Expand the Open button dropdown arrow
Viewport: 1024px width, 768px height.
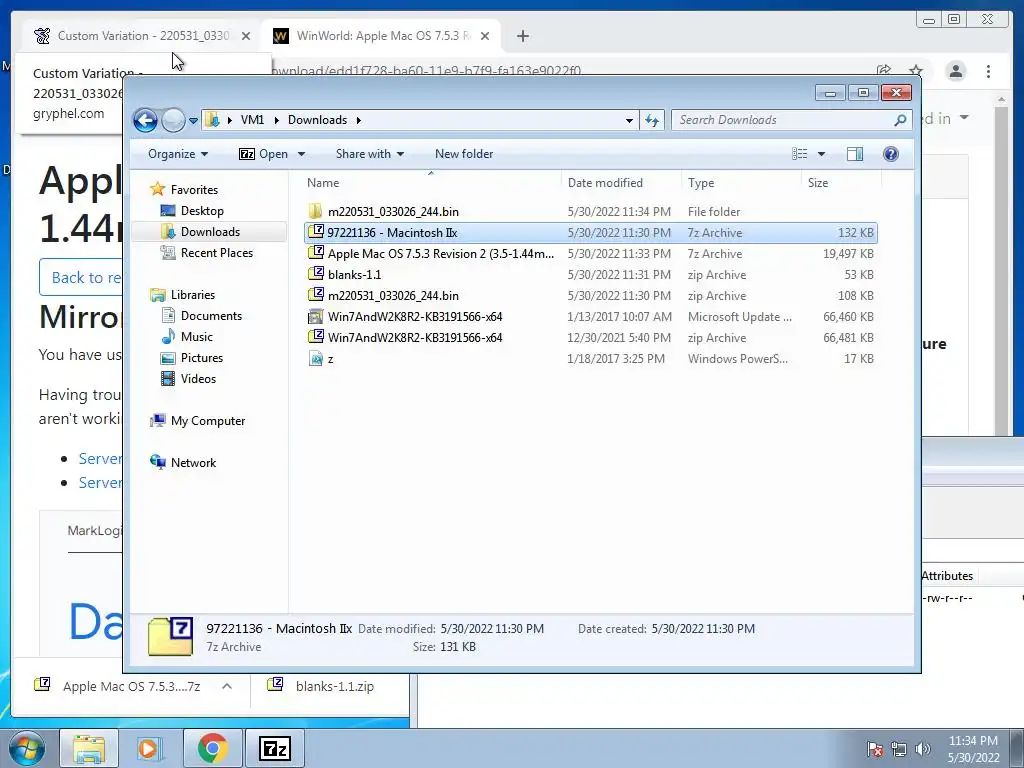301,155
